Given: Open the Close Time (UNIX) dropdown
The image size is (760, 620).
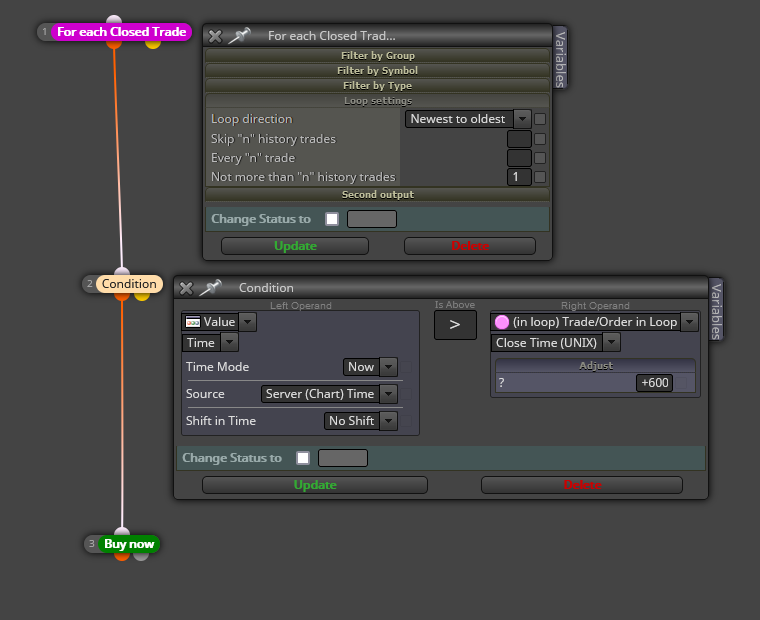Looking at the screenshot, I should point(612,343).
